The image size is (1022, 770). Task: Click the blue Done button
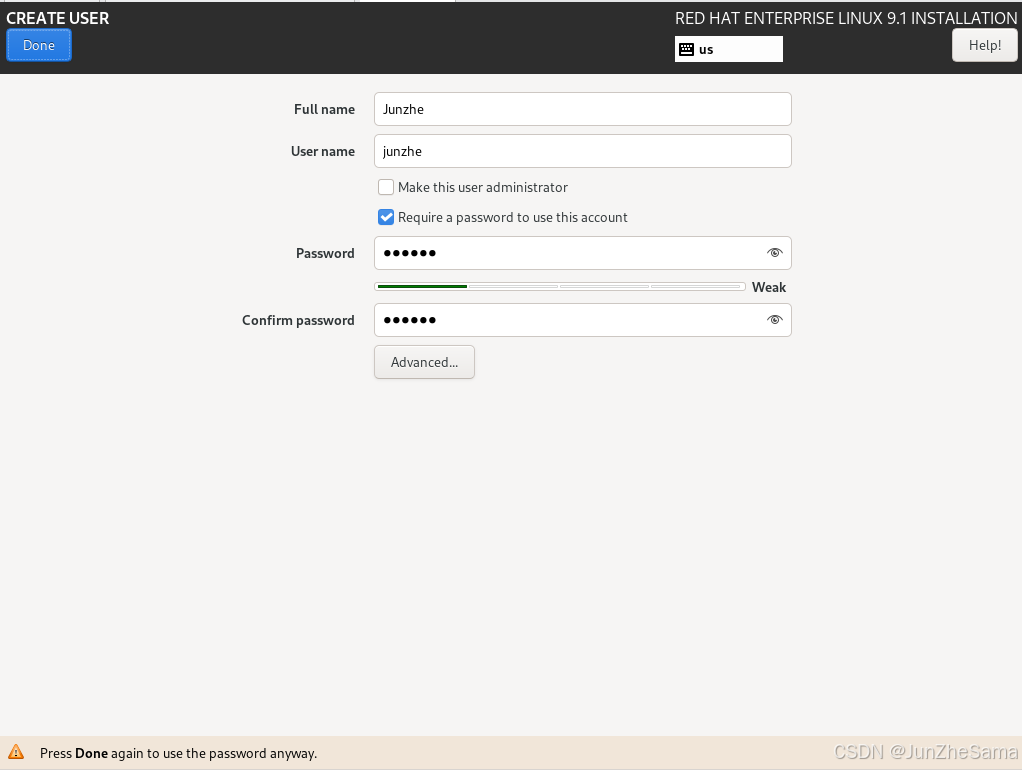(38, 46)
